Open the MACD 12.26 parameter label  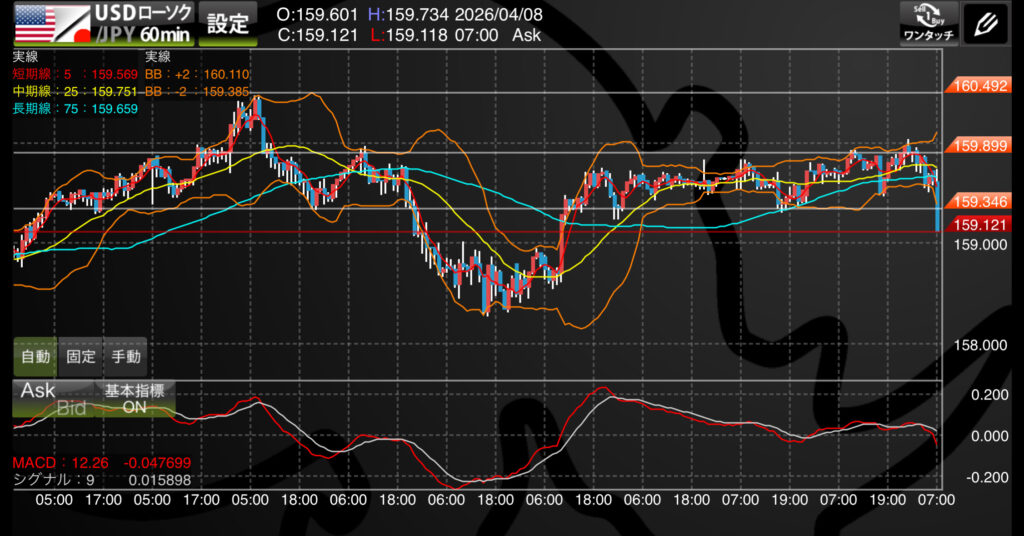(57, 463)
